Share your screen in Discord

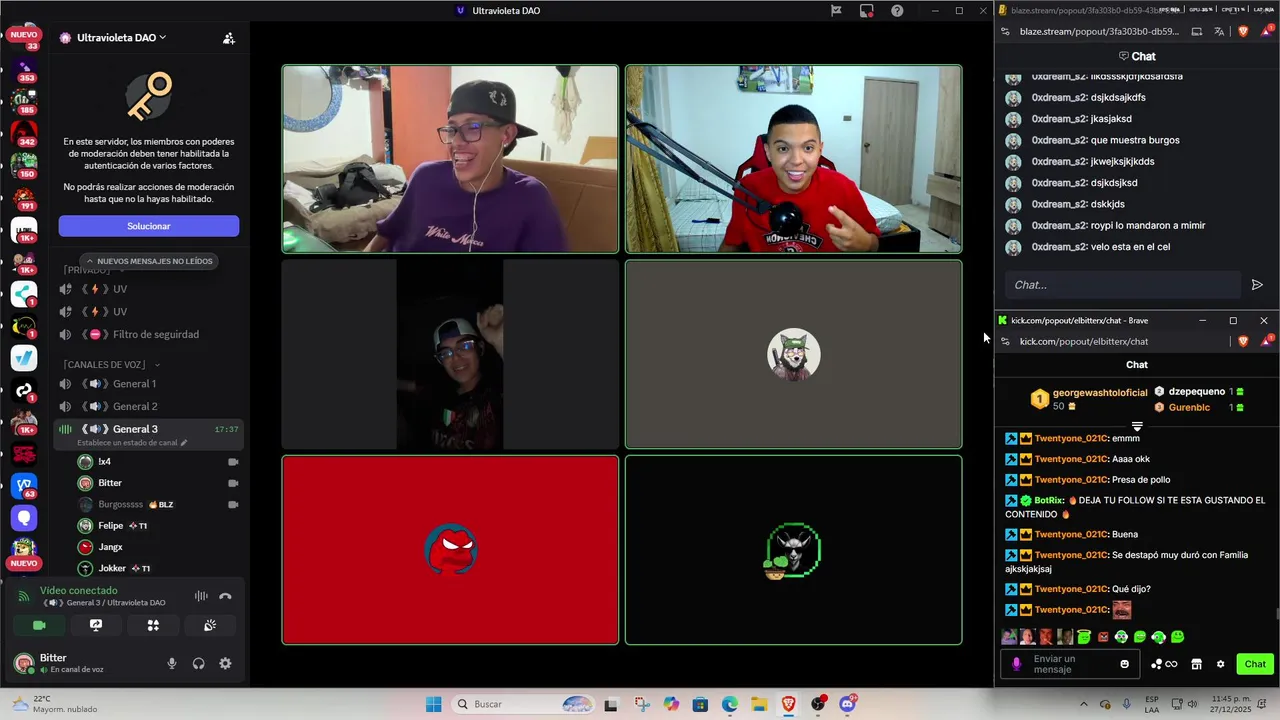click(96, 625)
